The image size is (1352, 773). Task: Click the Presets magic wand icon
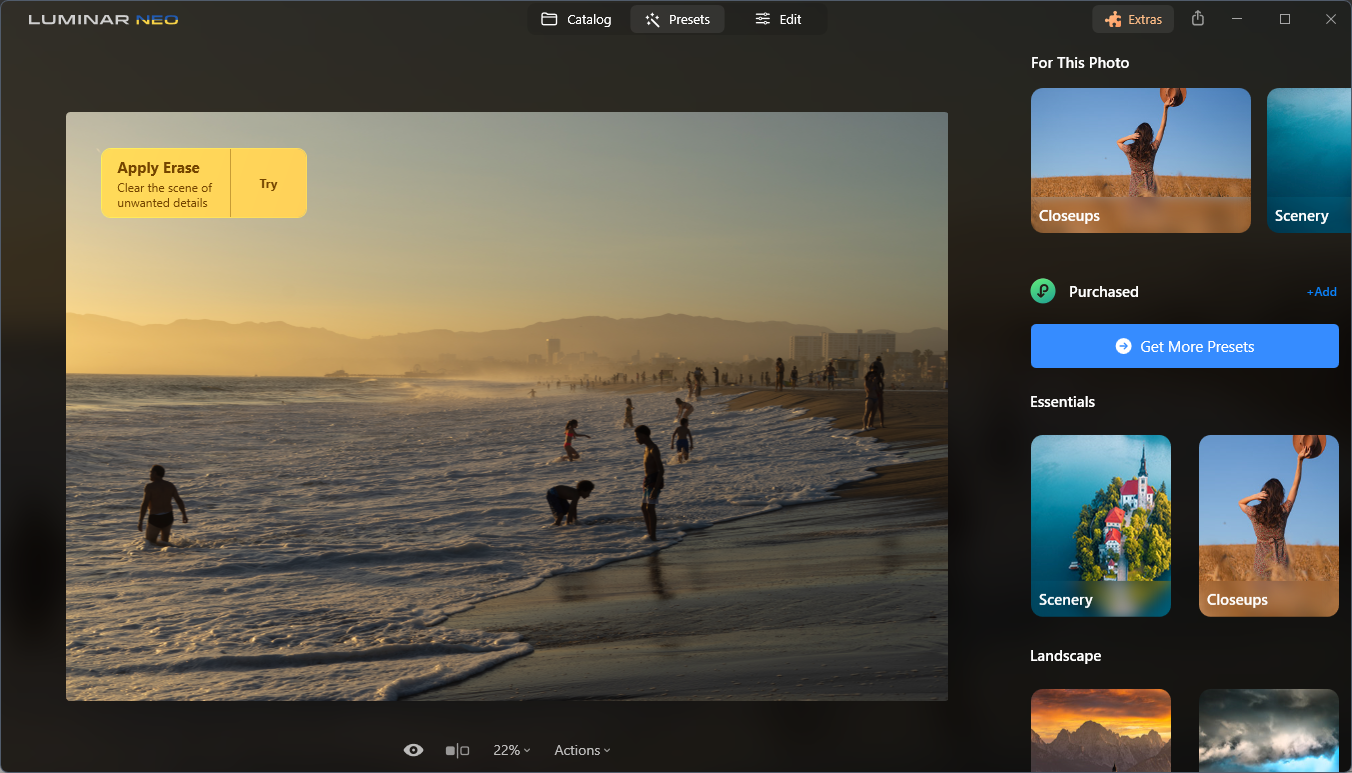pos(652,19)
